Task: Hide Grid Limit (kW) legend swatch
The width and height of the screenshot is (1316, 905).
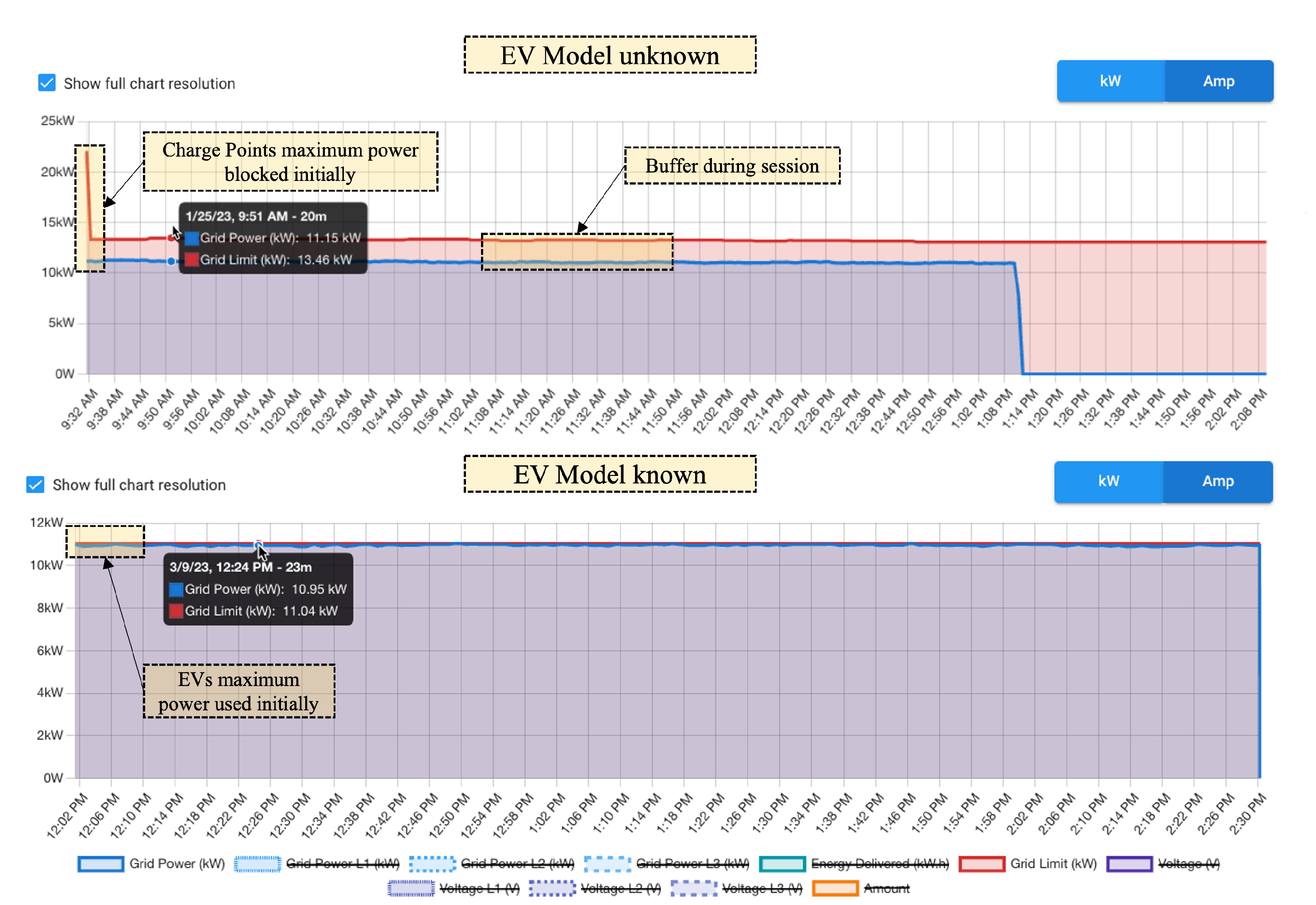Action: pos(983,865)
